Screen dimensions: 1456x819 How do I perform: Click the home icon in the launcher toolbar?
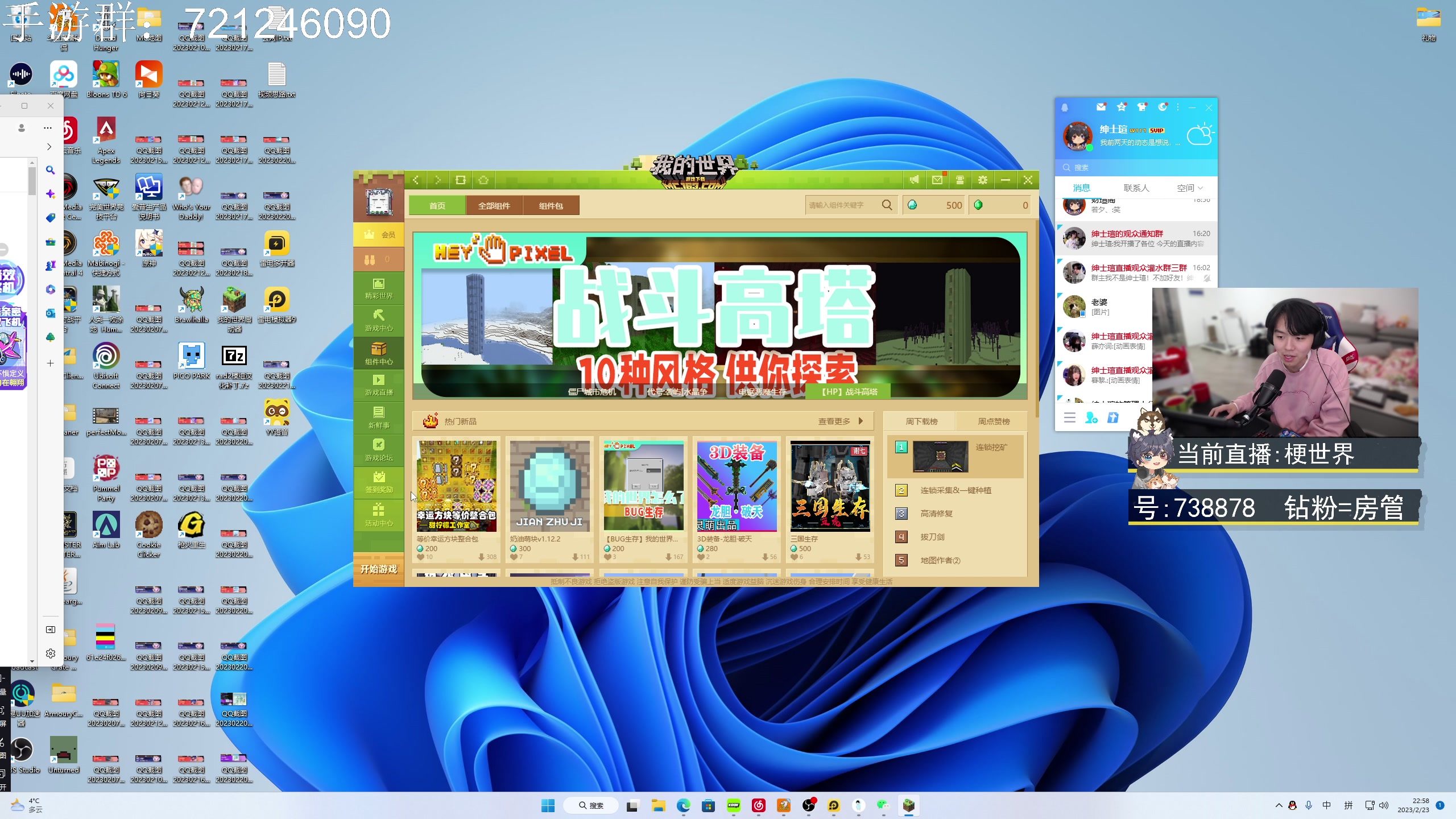483,180
